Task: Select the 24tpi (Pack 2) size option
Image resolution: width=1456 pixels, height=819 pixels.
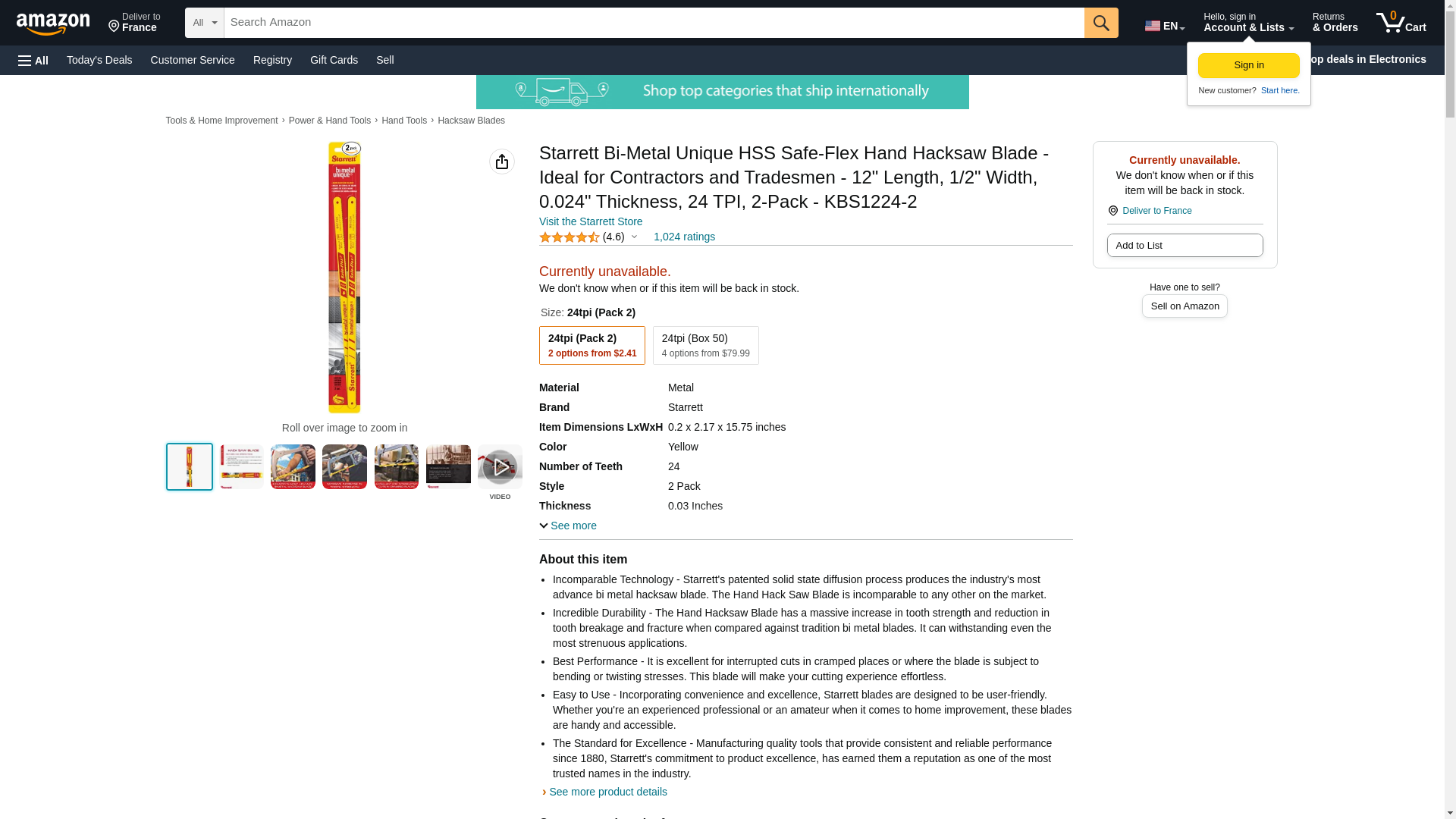Action: click(x=592, y=345)
